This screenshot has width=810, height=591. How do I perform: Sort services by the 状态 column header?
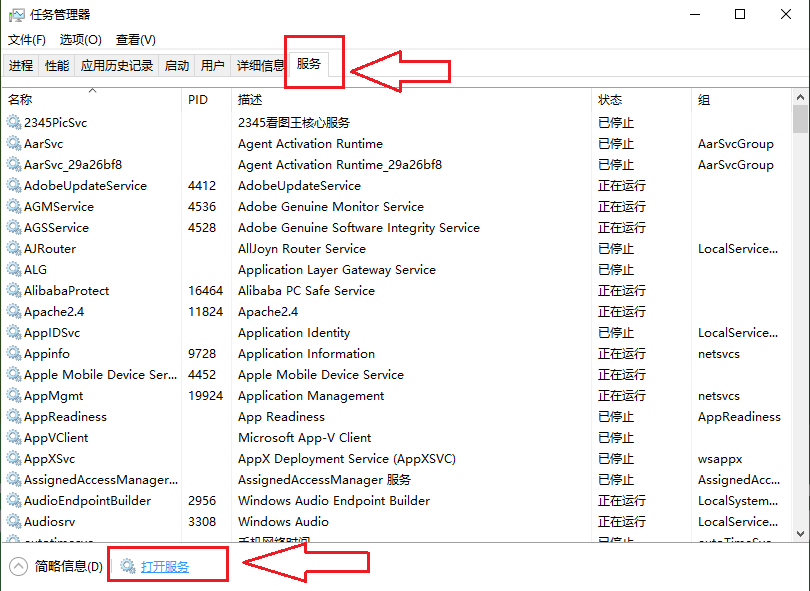pyautogui.click(x=641, y=100)
